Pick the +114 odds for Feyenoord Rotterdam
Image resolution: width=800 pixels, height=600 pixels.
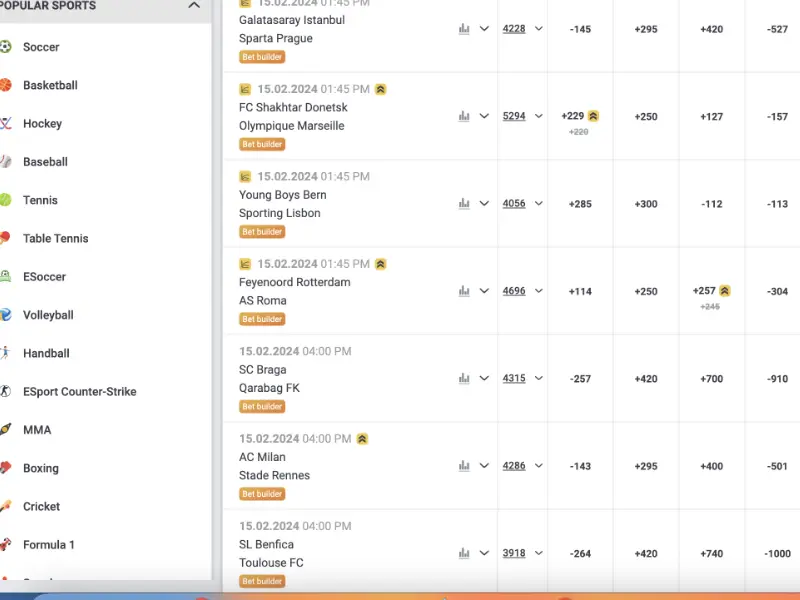[580, 291]
